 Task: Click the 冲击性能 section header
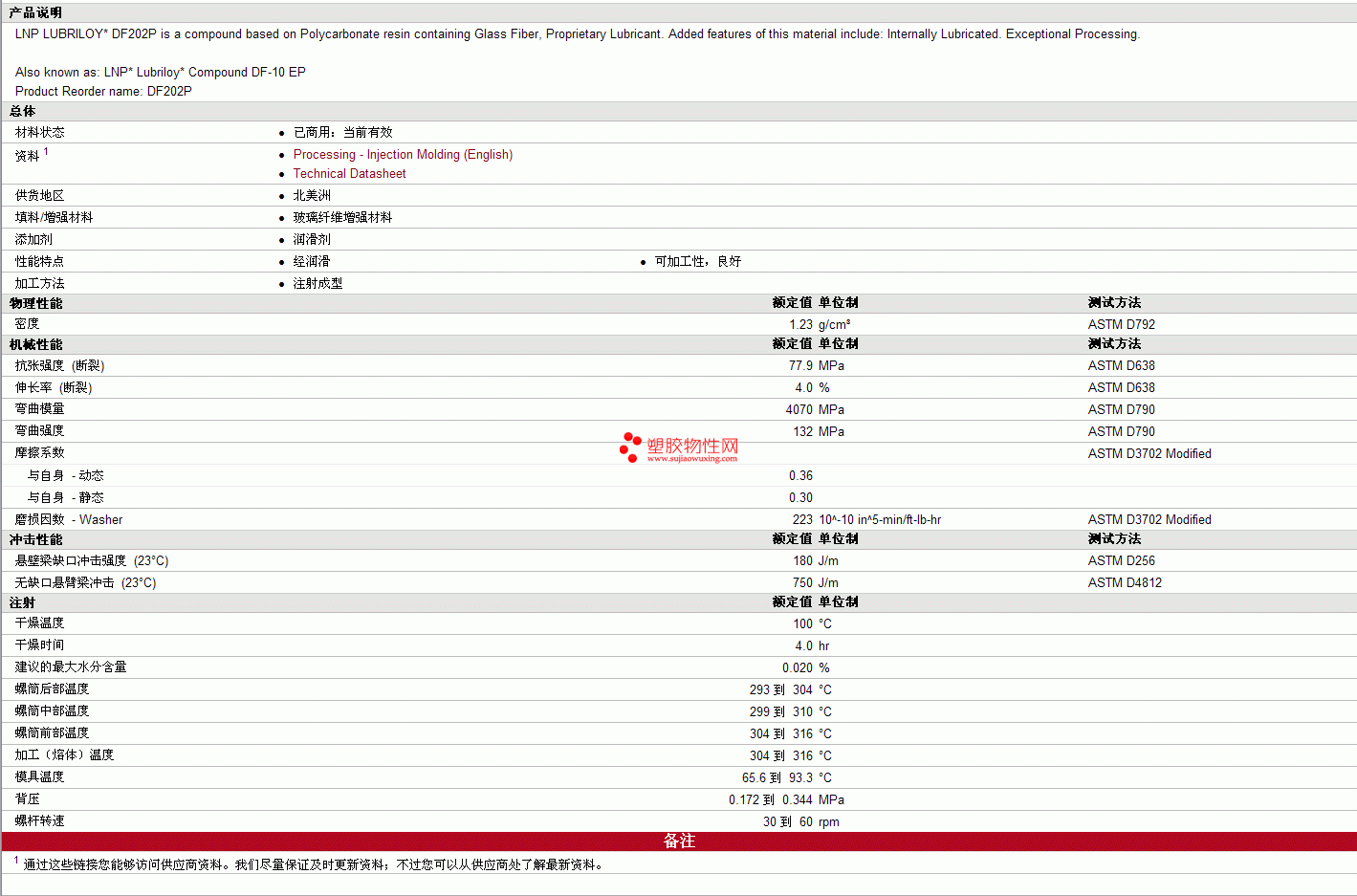tap(35, 540)
